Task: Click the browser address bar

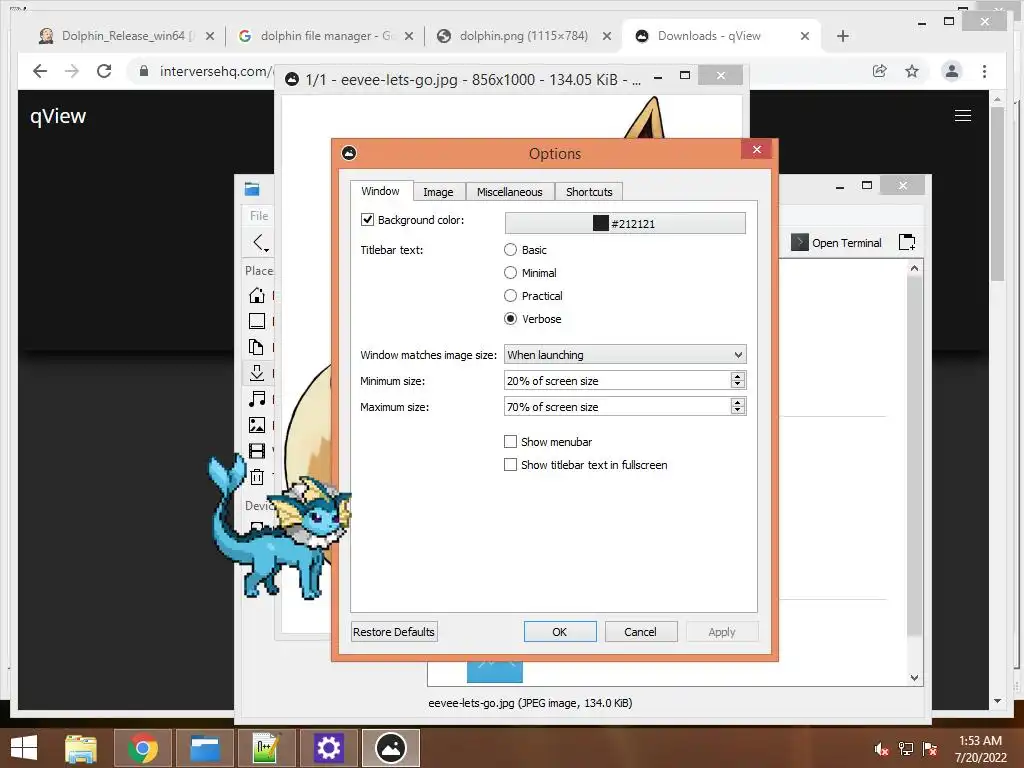Action: pos(208,71)
